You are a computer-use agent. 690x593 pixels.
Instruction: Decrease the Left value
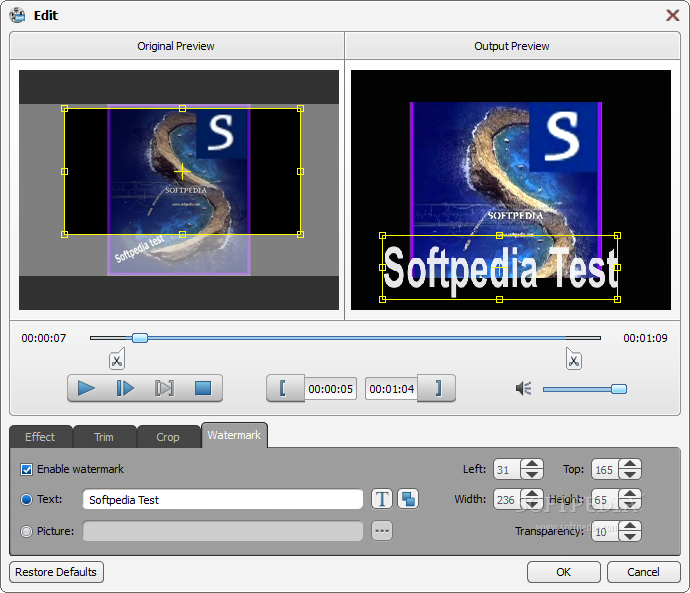click(x=532, y=474)
